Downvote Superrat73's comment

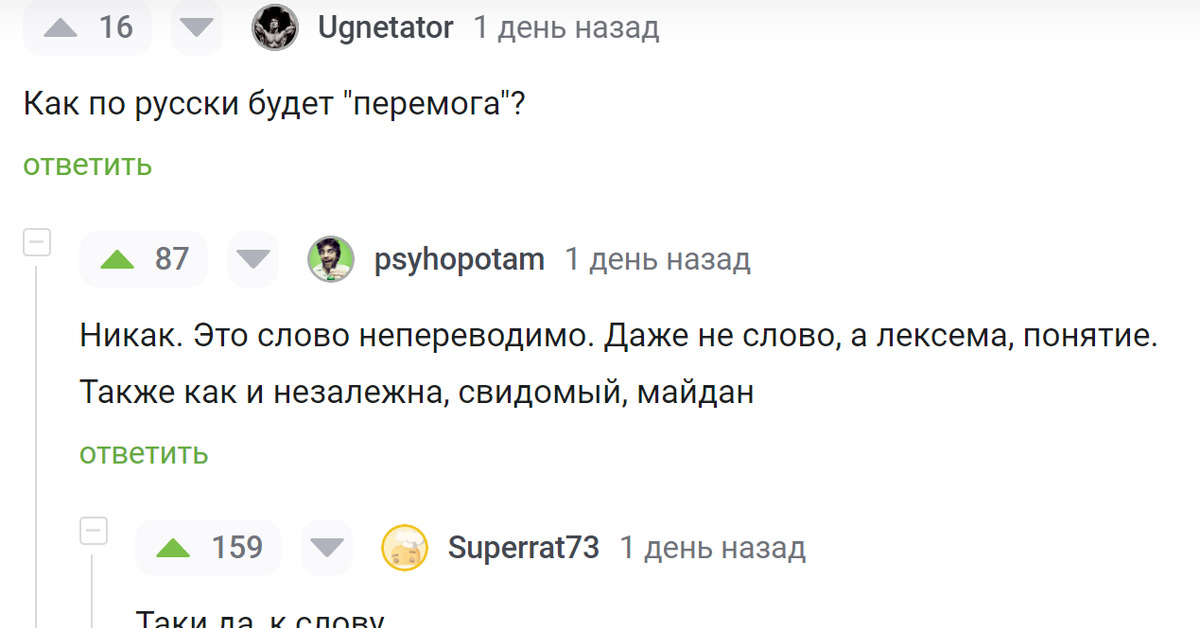[326, 548]
